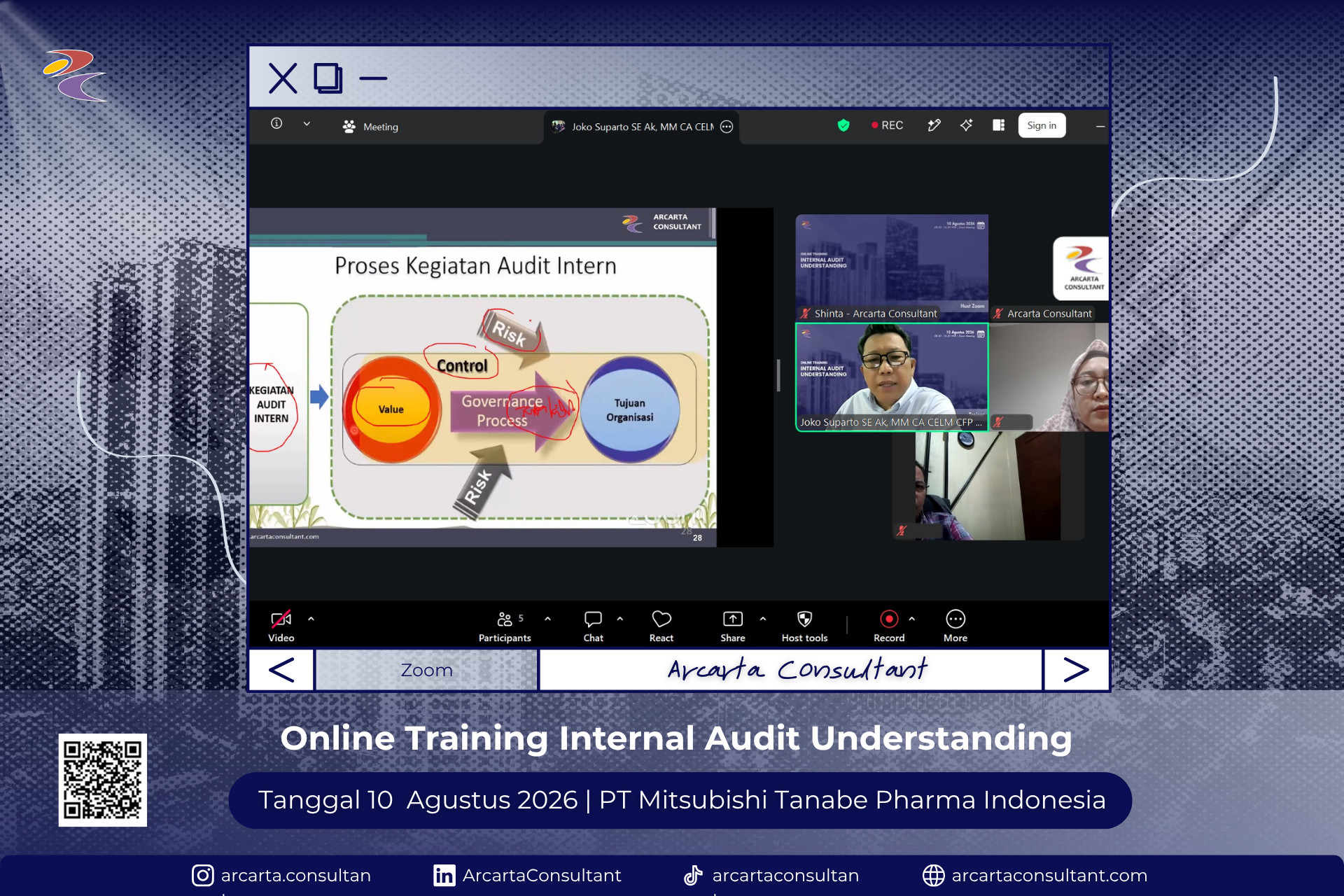This screenshot has height=896, width=1344.
Task: Click the Zoom window minimize dash at top right
Action: point(1100,126)
